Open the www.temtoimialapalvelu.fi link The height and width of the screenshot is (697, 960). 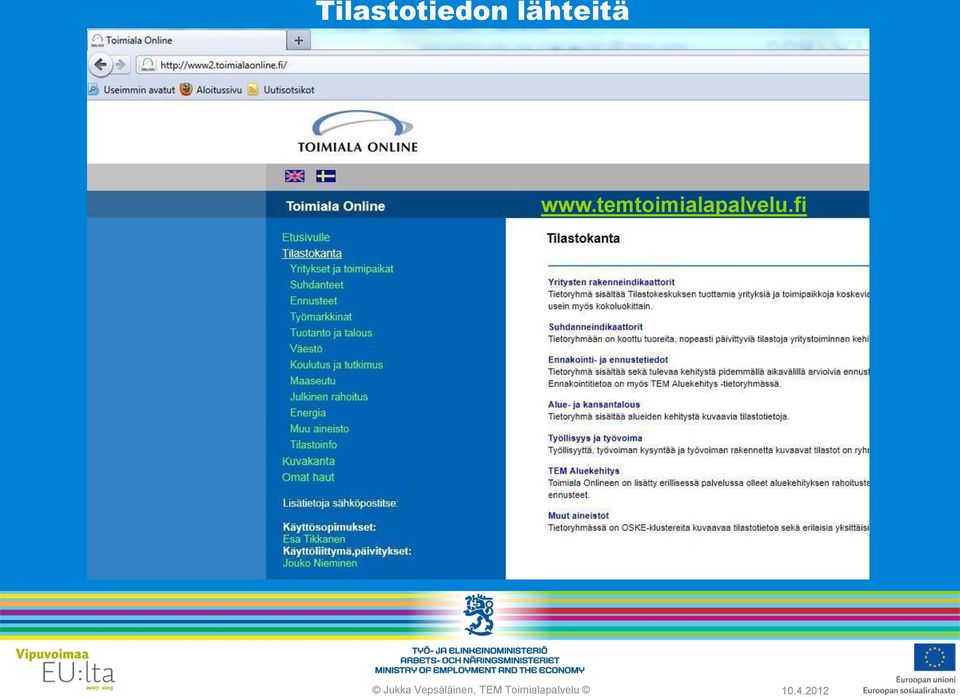click(673, 205)
